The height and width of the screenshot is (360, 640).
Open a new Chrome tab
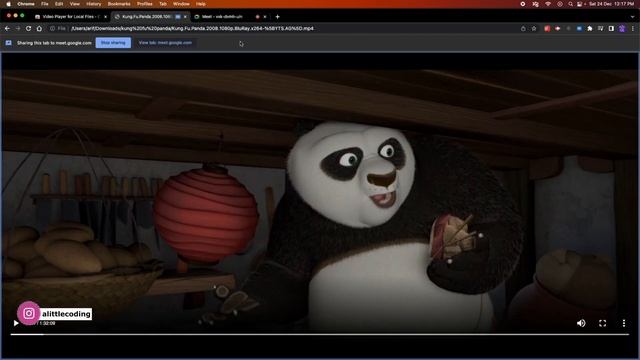(278, 17)
